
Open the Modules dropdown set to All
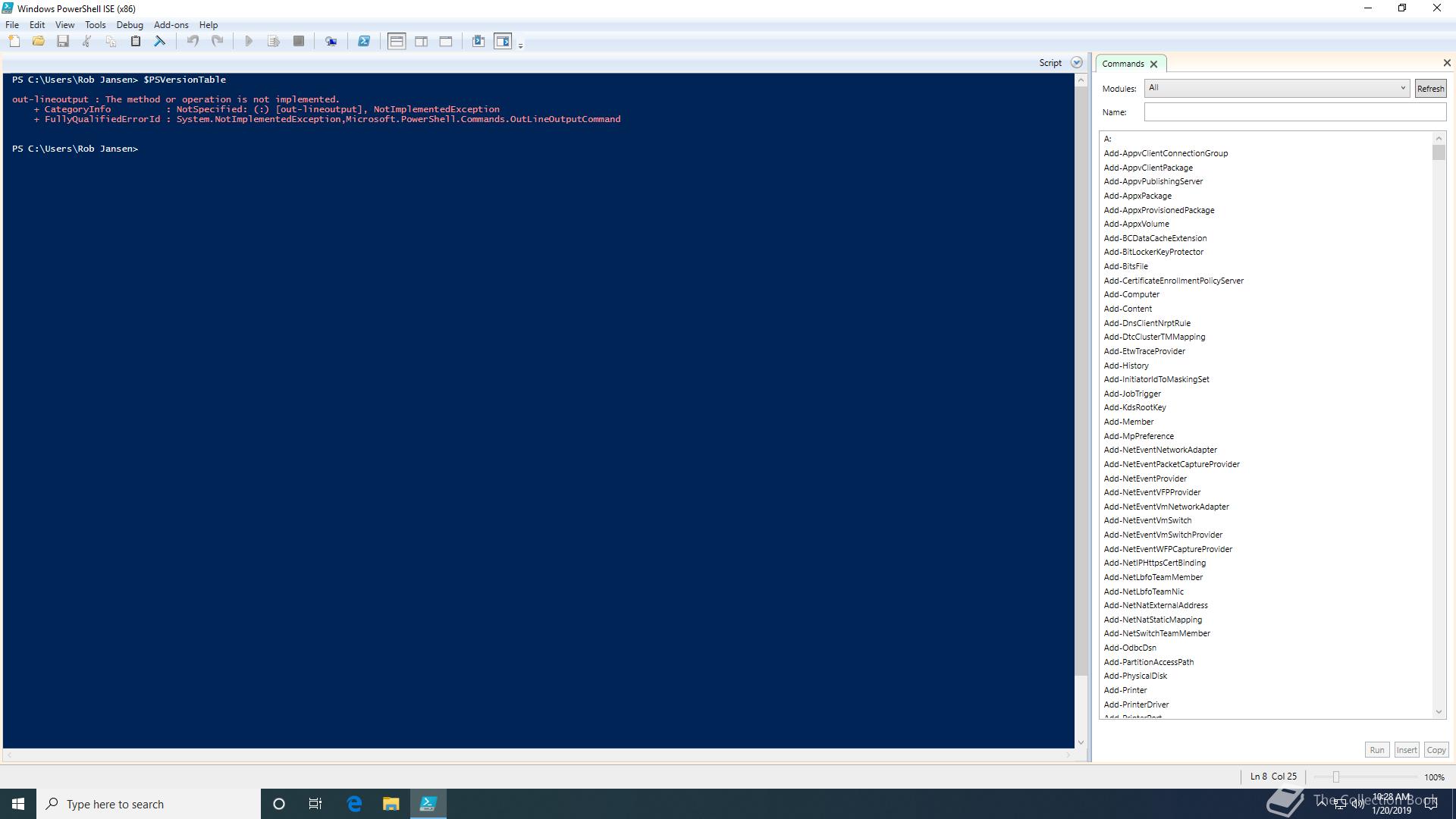click(x=1277, y=88)
